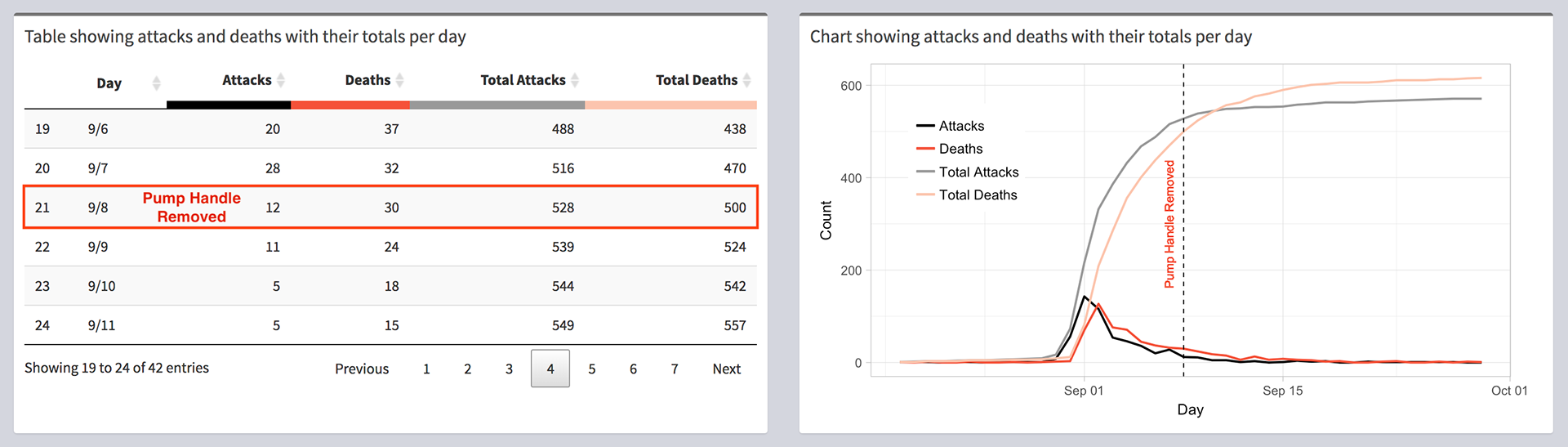Viewport: 1568px width, 447px height.
Task: Click the Attacks legend line swatch
Action: (925, 126)
